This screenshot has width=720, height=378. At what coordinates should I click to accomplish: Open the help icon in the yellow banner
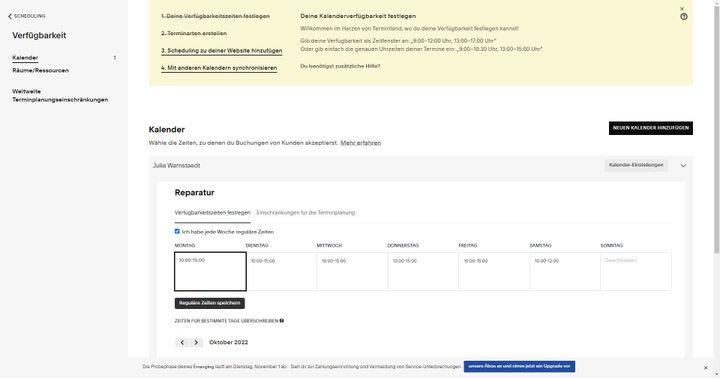click(x=684, y=17)
